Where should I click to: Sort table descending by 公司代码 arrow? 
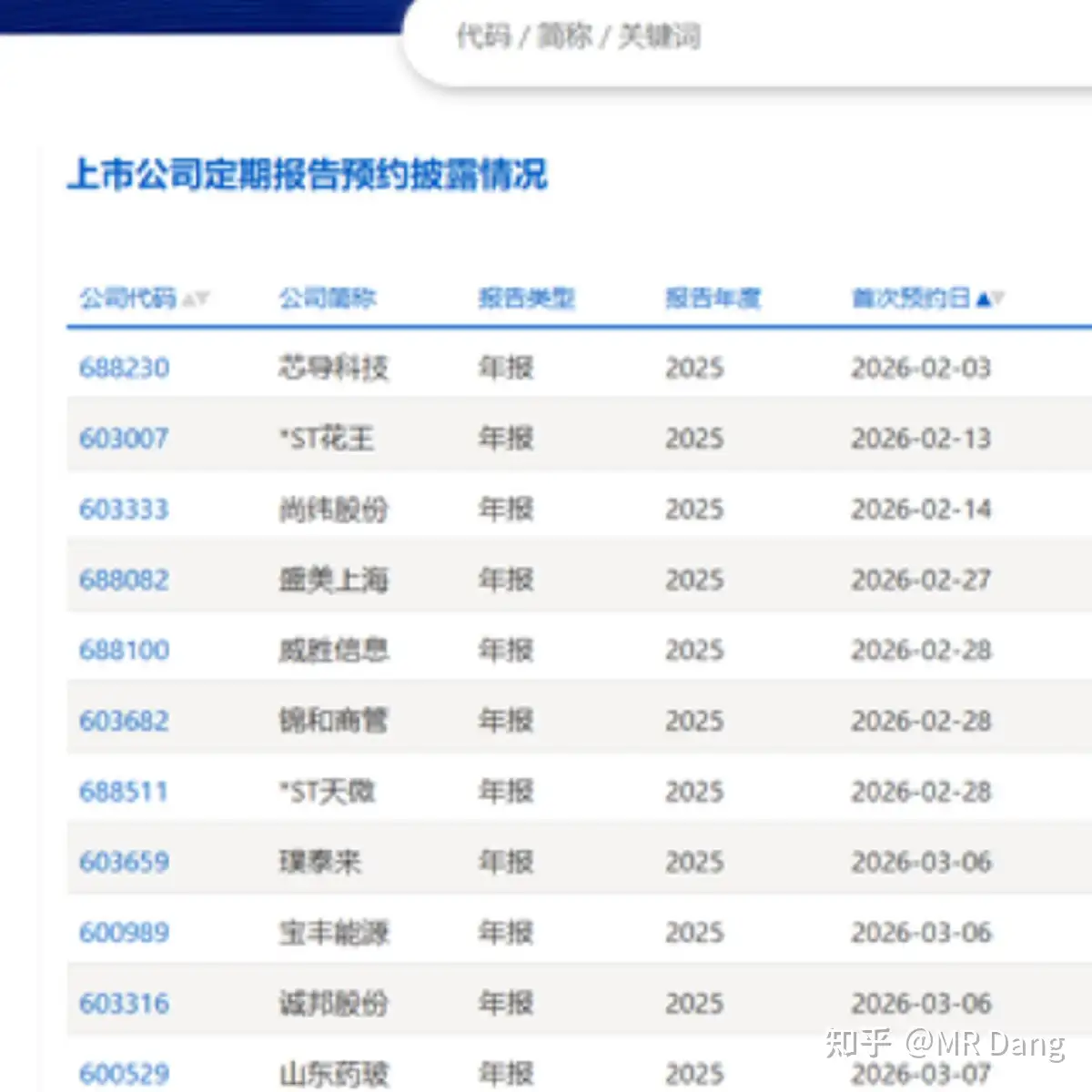pyautogui.click(x=204, y=300)
